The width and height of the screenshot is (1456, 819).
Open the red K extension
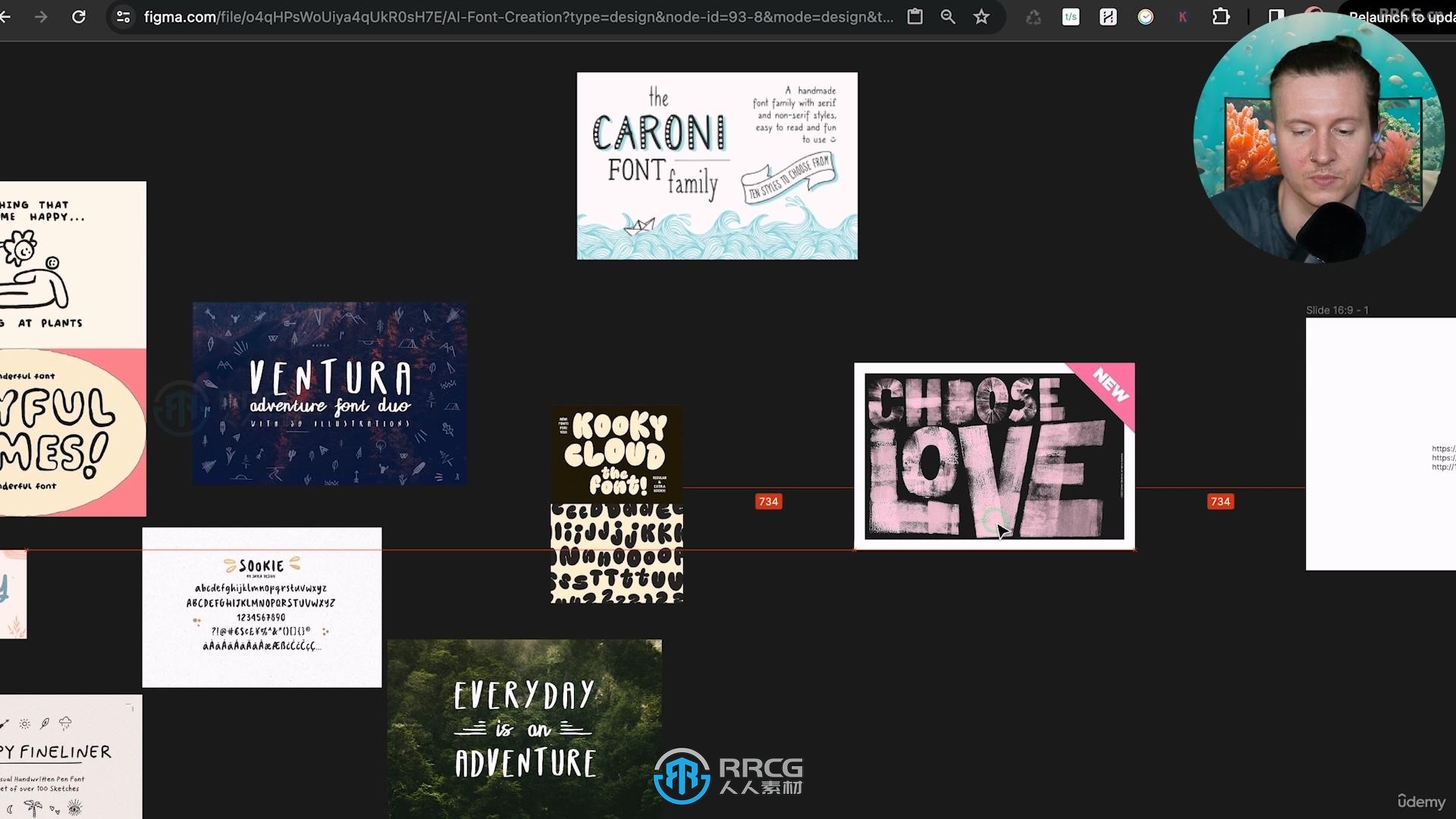click(x=1182, y=17)
